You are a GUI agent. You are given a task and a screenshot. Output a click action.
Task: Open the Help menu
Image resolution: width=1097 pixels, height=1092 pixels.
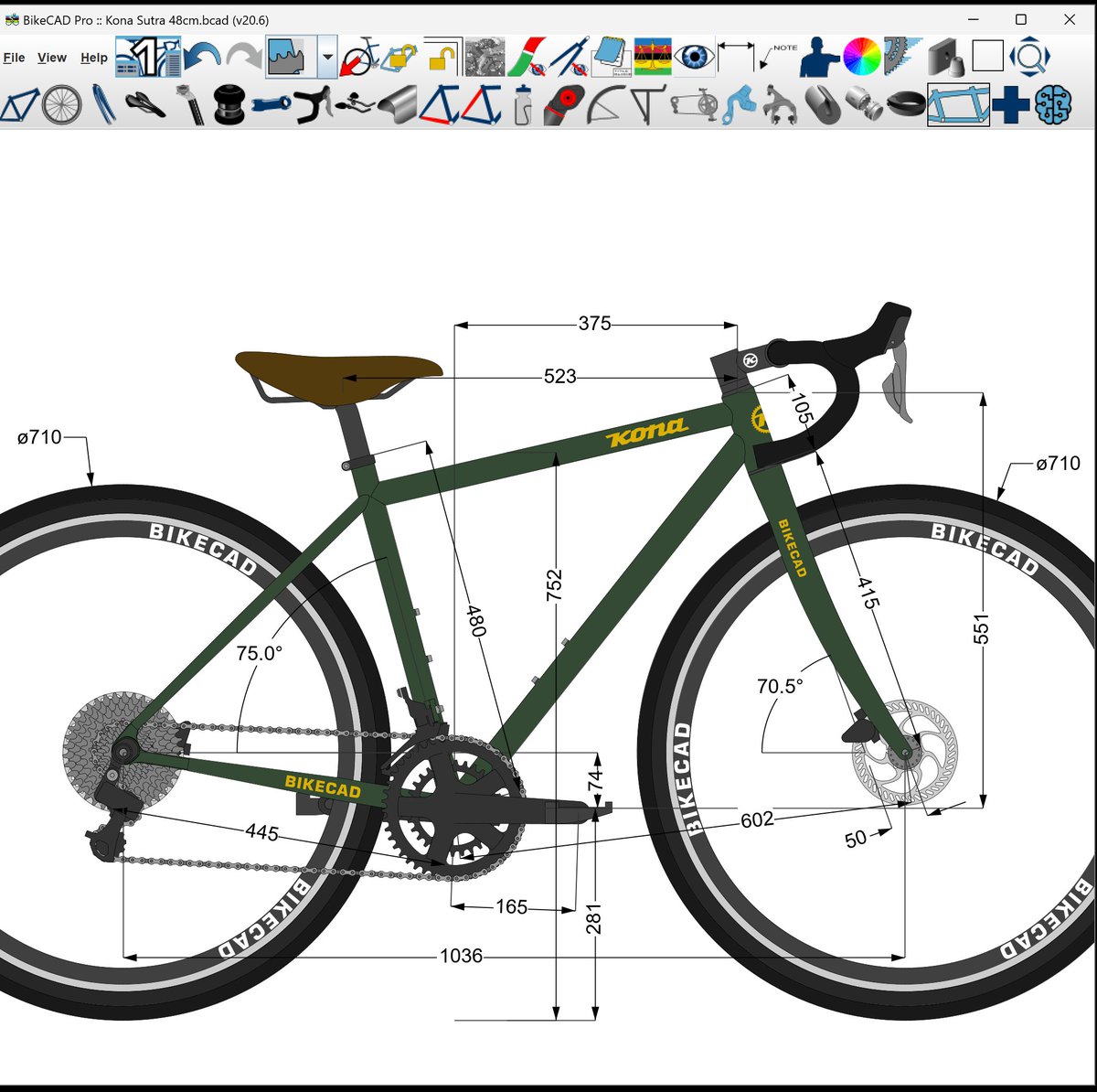tap(94, 58)
